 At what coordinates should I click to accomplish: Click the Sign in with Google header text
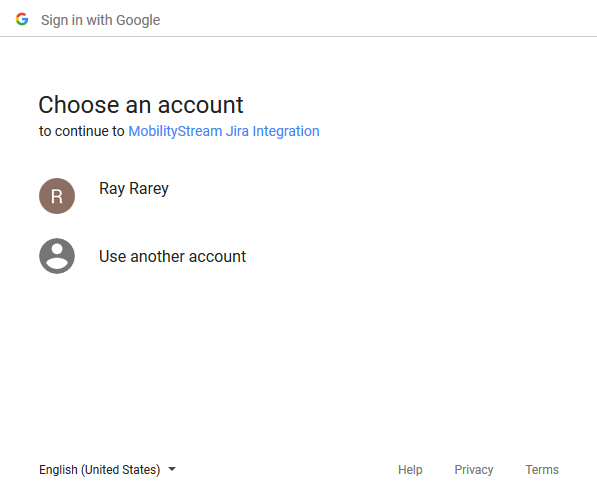(101, 20)
